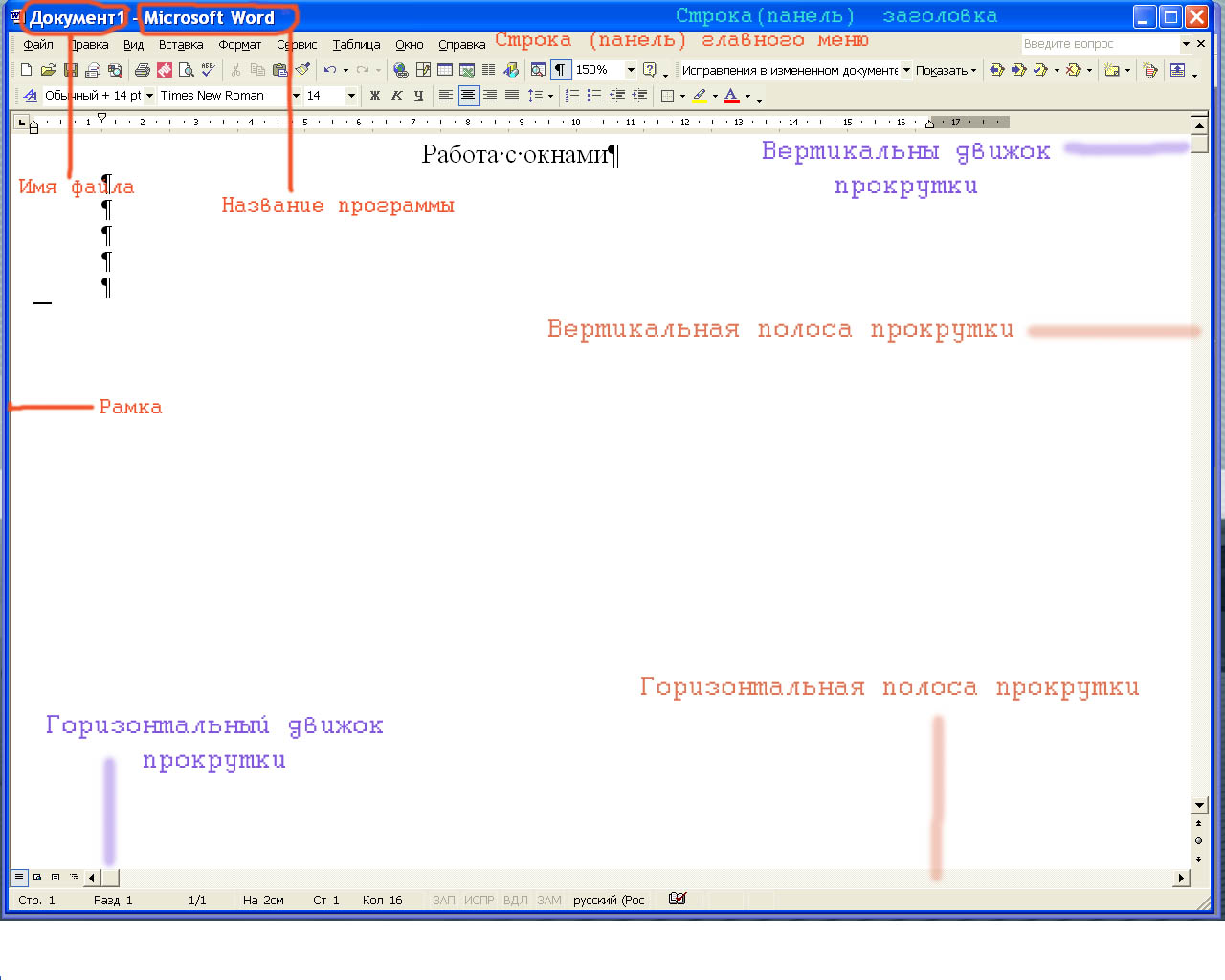Expand the font color dropdown arrow
Screen dimensions: 1225x980
(747, 96)
